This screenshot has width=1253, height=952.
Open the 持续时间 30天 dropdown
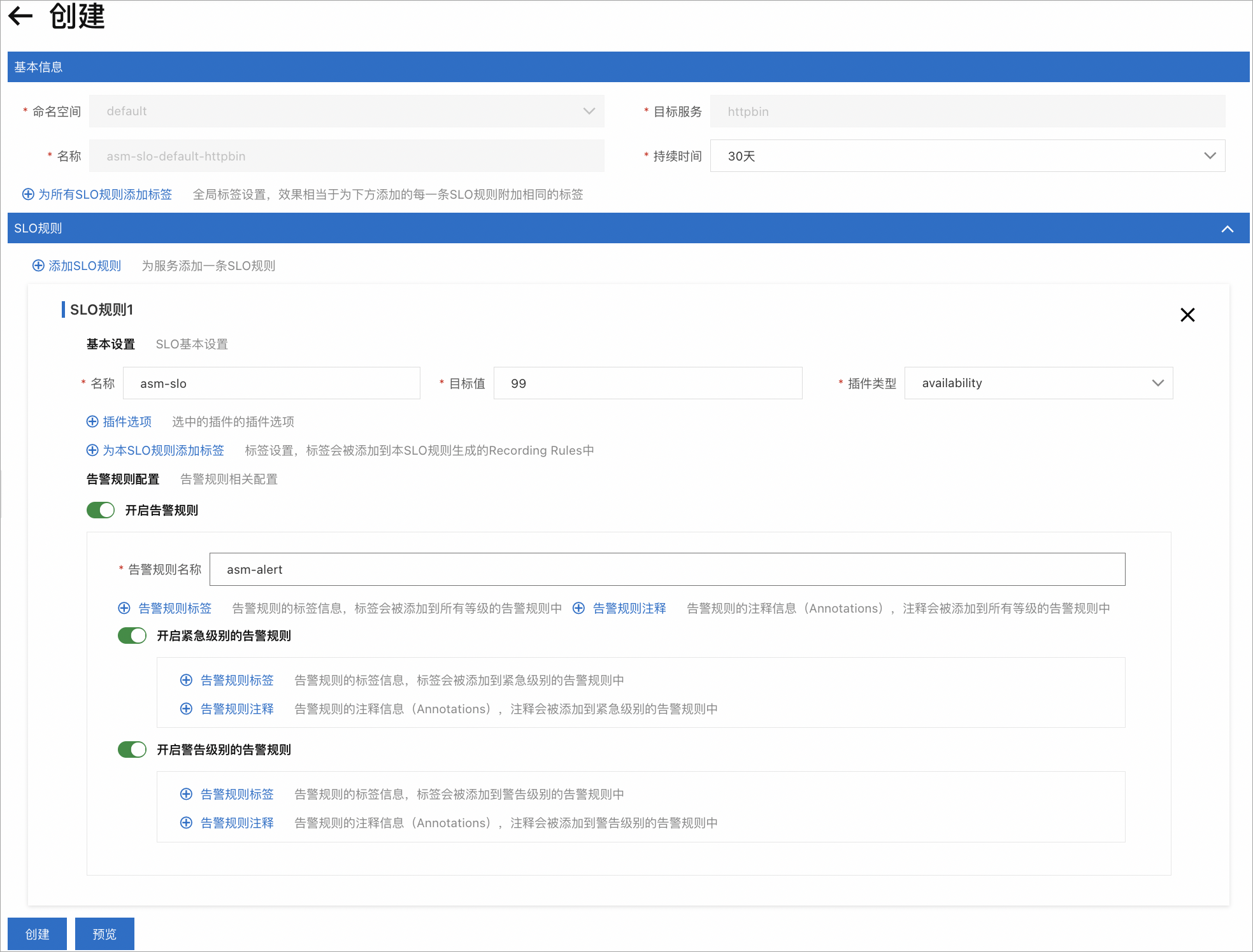coord(967,156)
